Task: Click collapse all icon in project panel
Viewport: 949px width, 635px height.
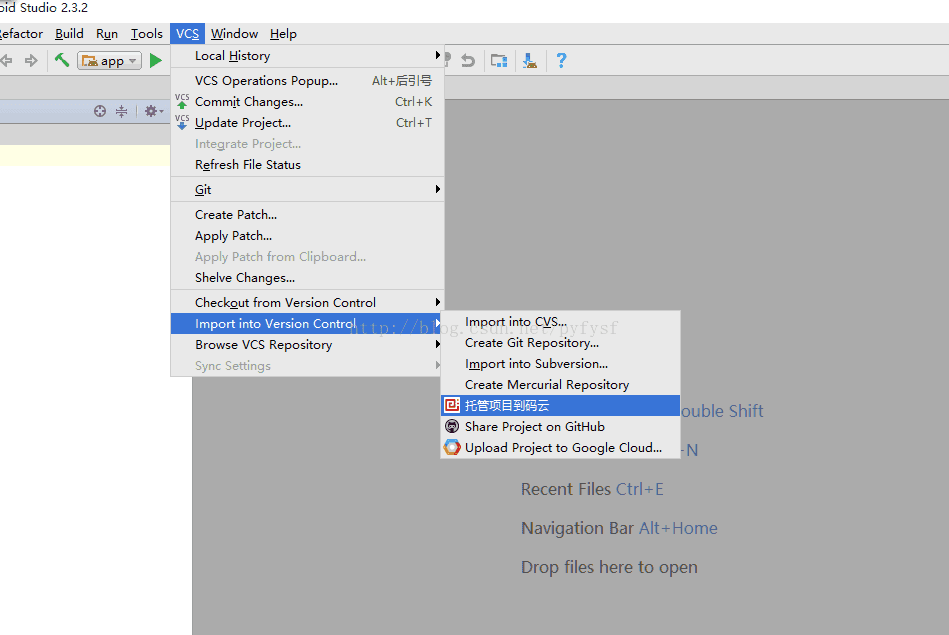Action: (122, 111)
